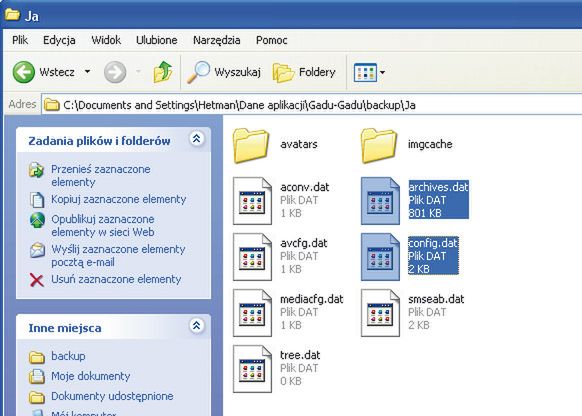Click the copy items task icon

(37, 200)
